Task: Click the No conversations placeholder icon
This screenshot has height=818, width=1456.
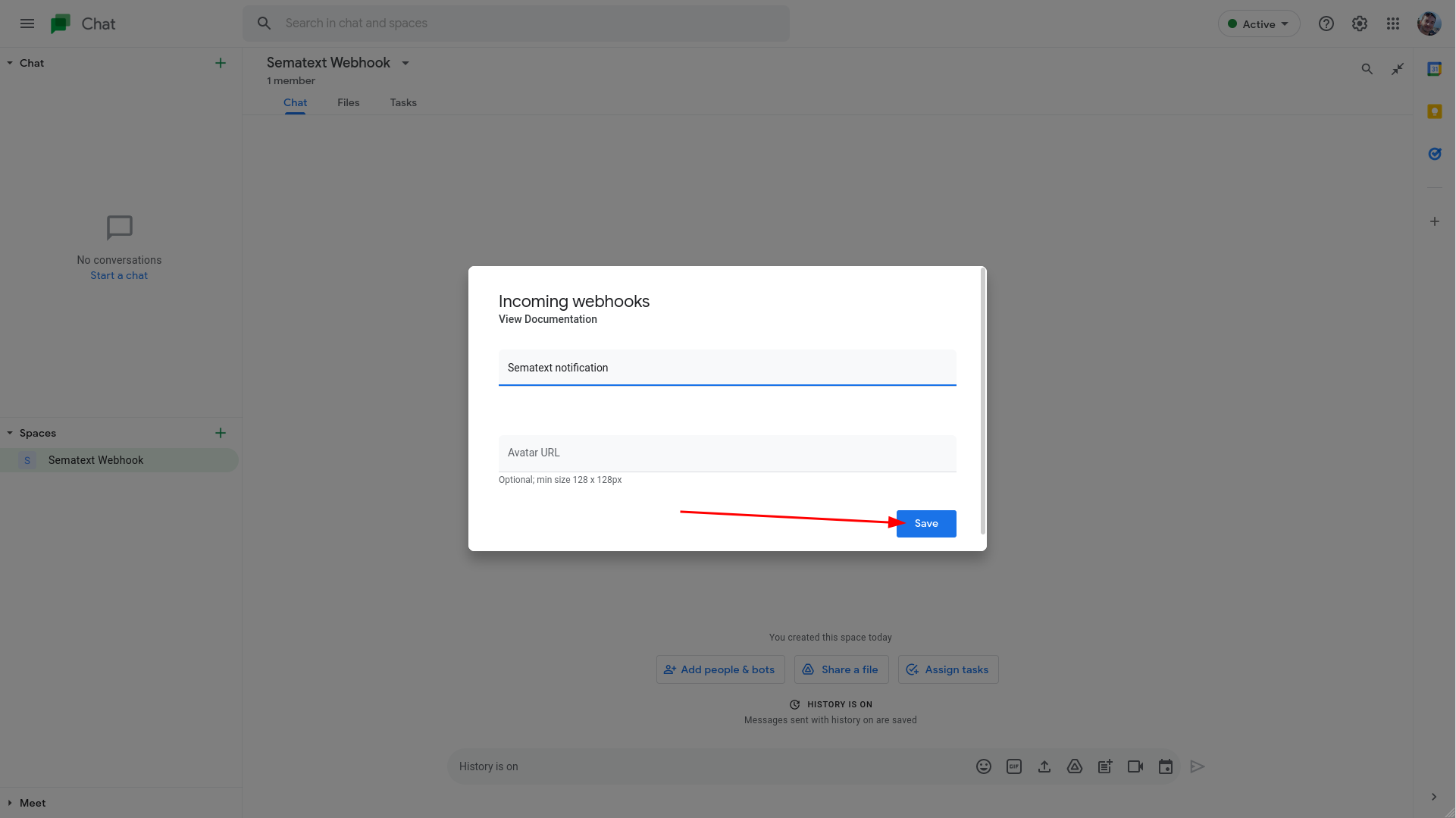Action: click(119, 227)
